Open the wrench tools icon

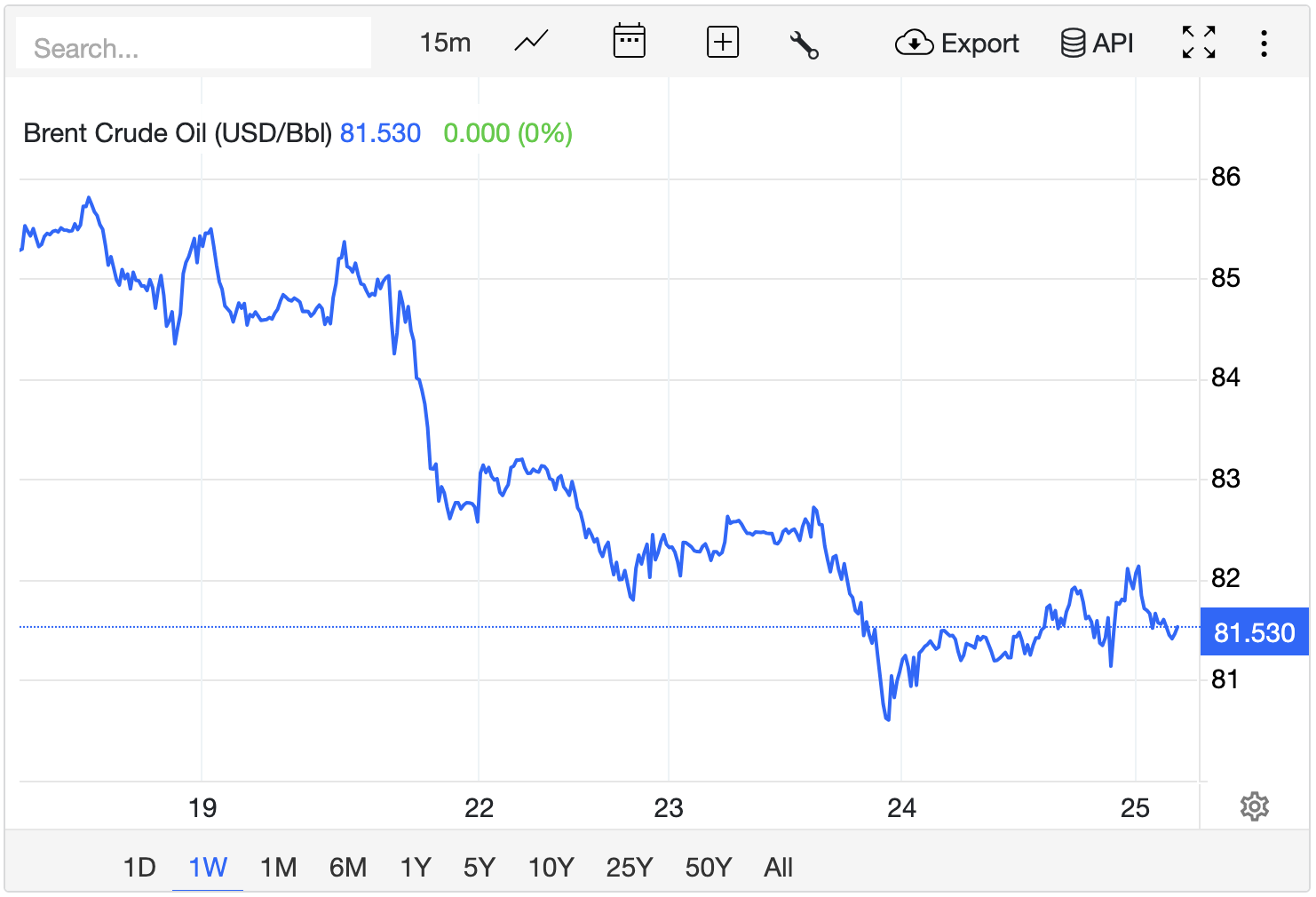804,44
